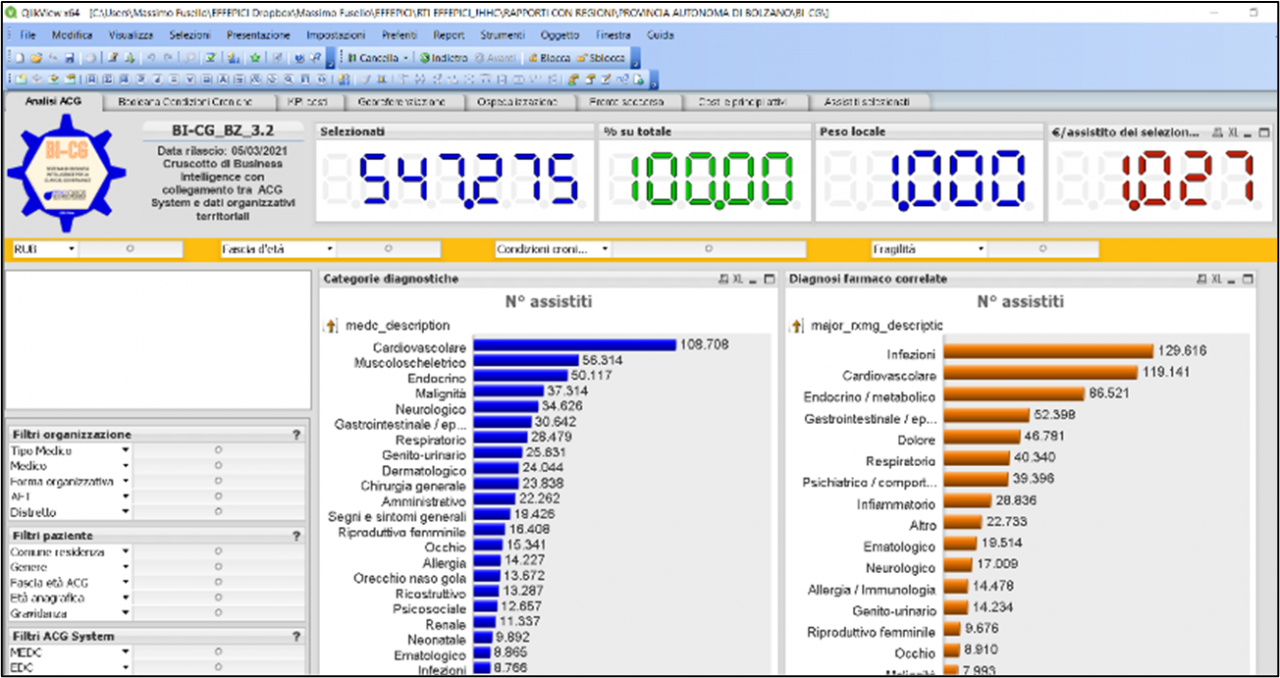
Task: Expand the Forma organizzativa filter
Action: point(125,481)
